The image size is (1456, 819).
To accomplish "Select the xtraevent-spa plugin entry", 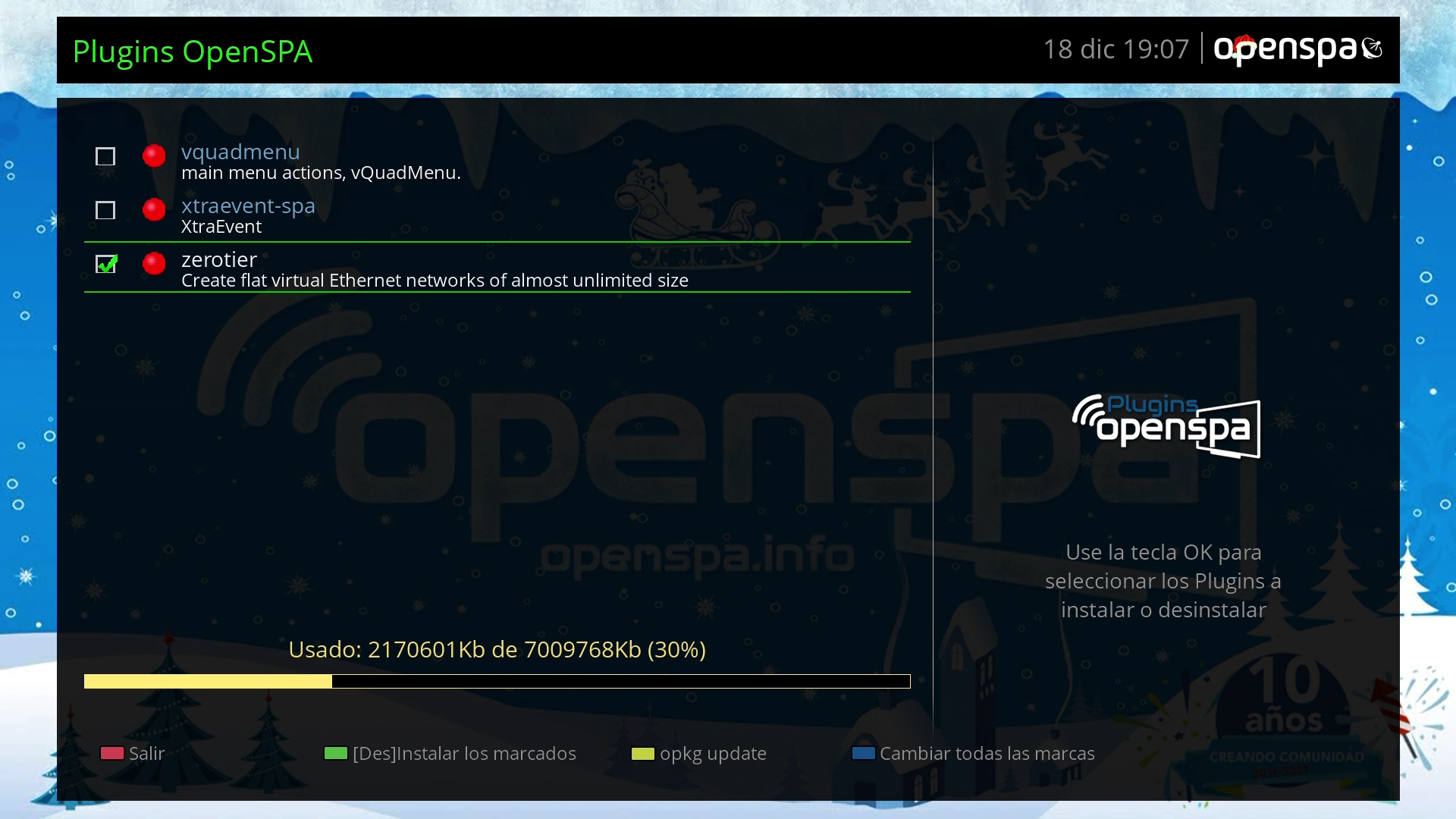I will coord(248,216).
